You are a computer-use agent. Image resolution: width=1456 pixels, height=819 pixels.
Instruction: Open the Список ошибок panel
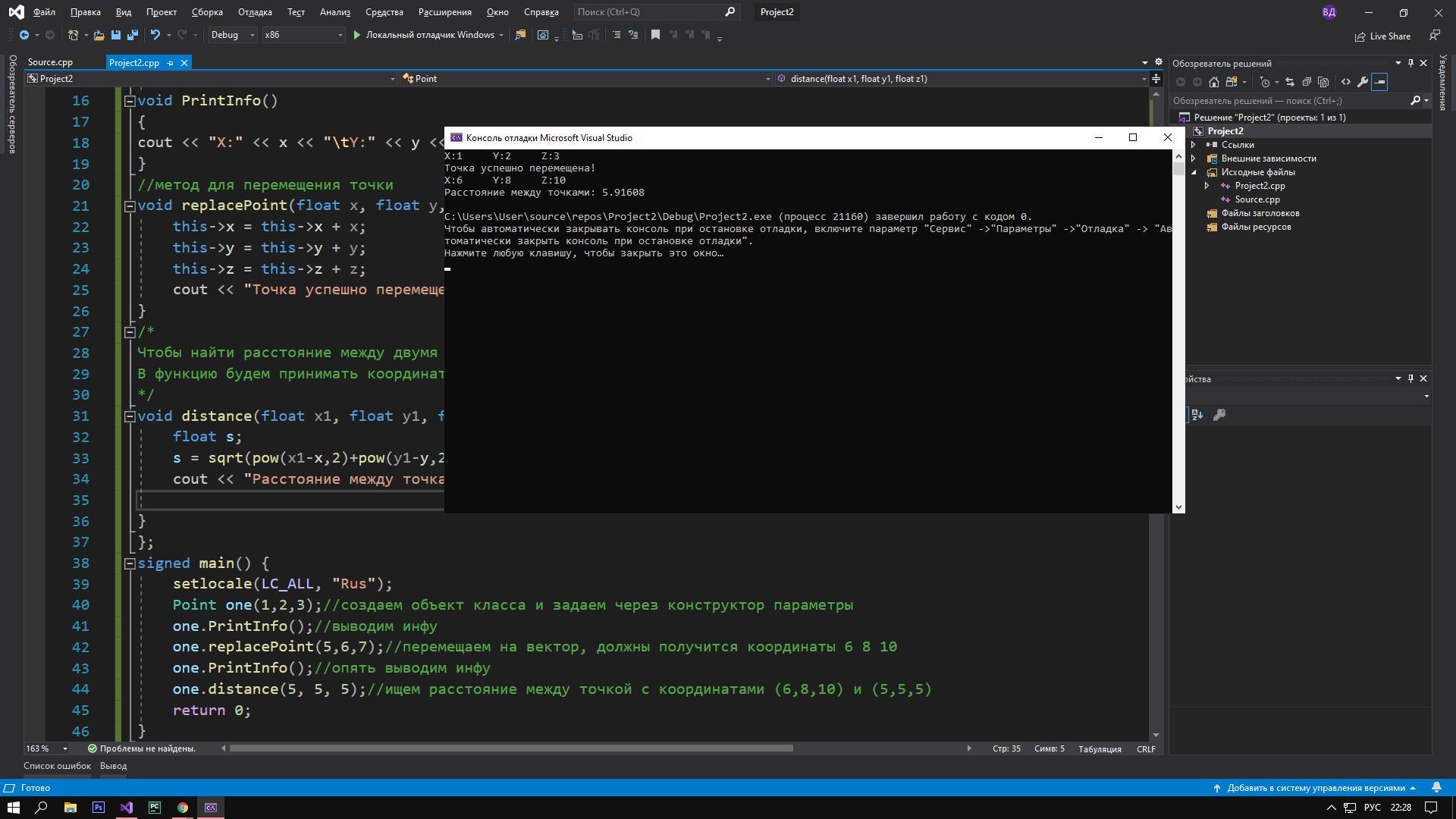[x=57, y=766]
